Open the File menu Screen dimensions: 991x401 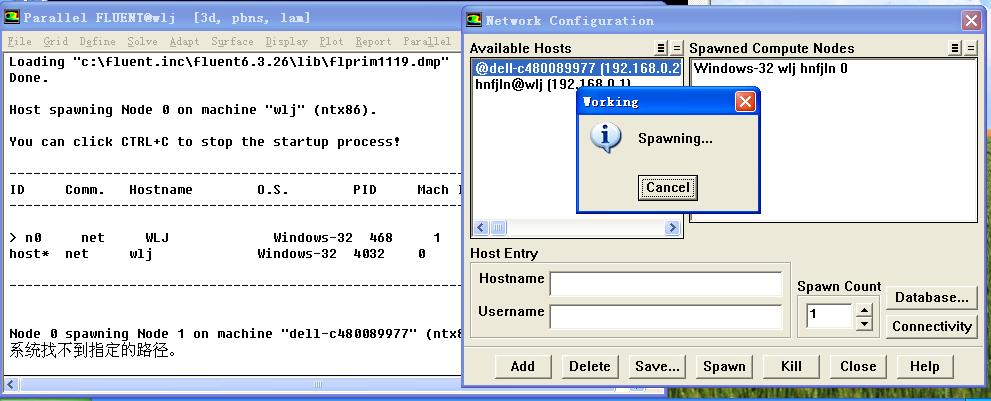19,42
